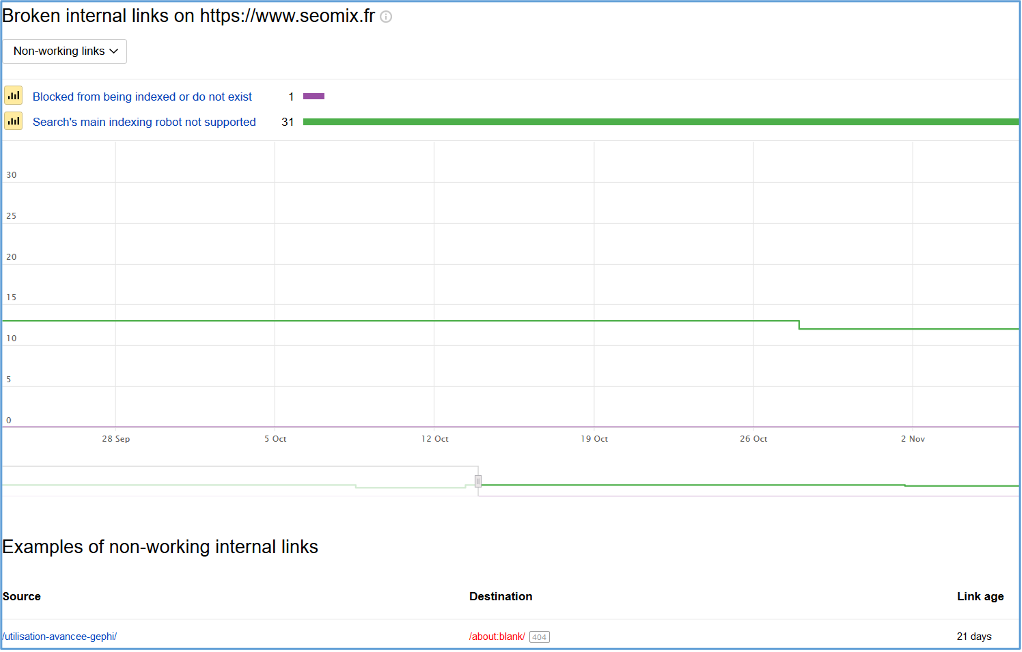The width and height of the screenshot is (1022, 652).
Task: Open the /about:blank/ destination link
Action: click(497, 636)
